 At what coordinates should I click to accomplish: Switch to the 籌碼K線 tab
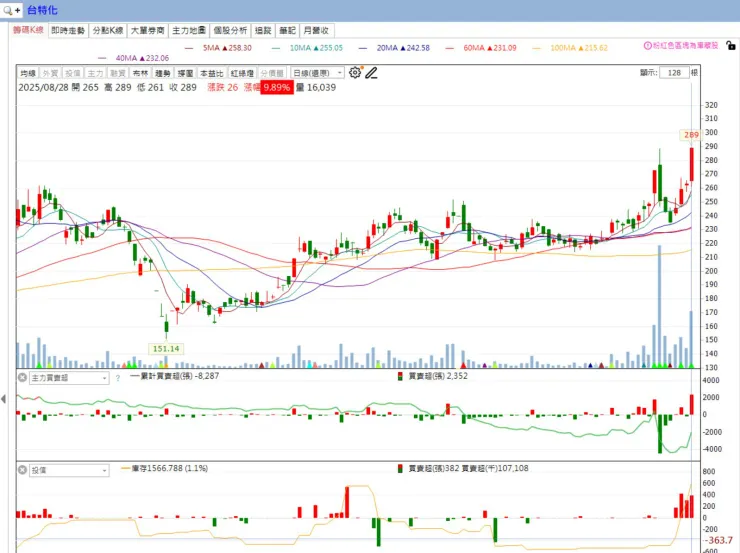coord(28,30)
